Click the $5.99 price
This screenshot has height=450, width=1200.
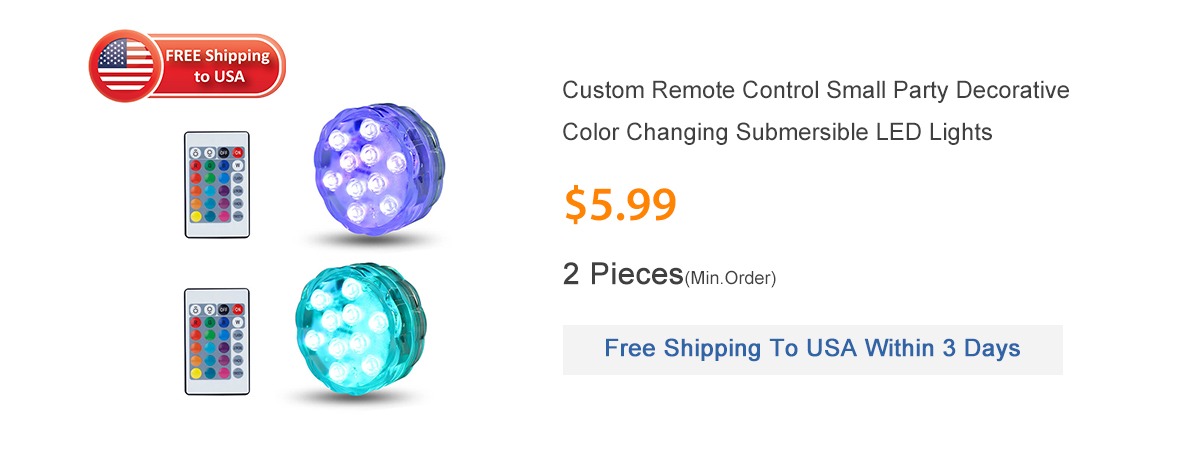620,204
